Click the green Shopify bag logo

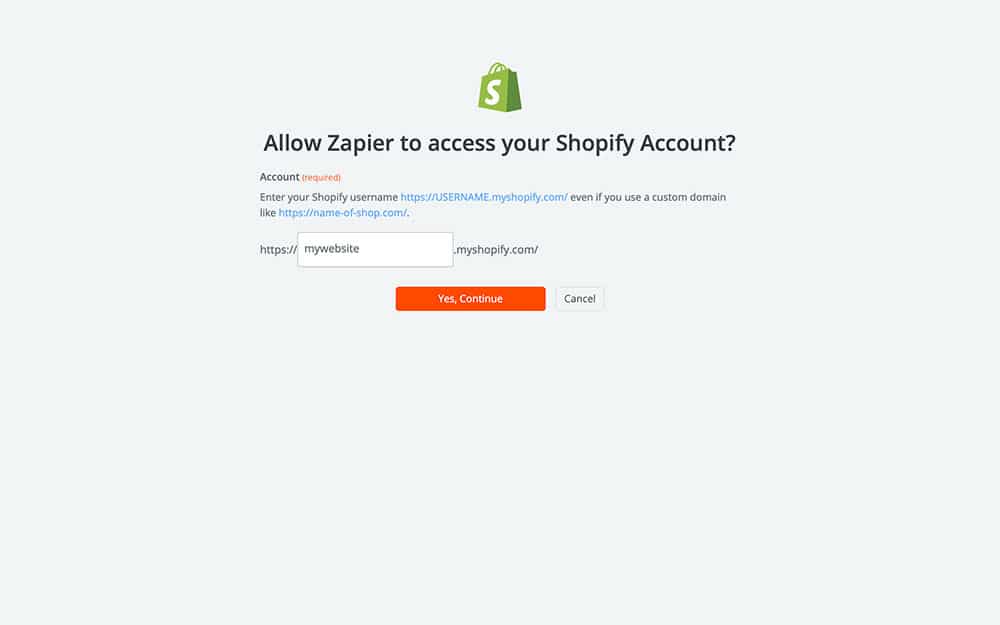point(499,87)
